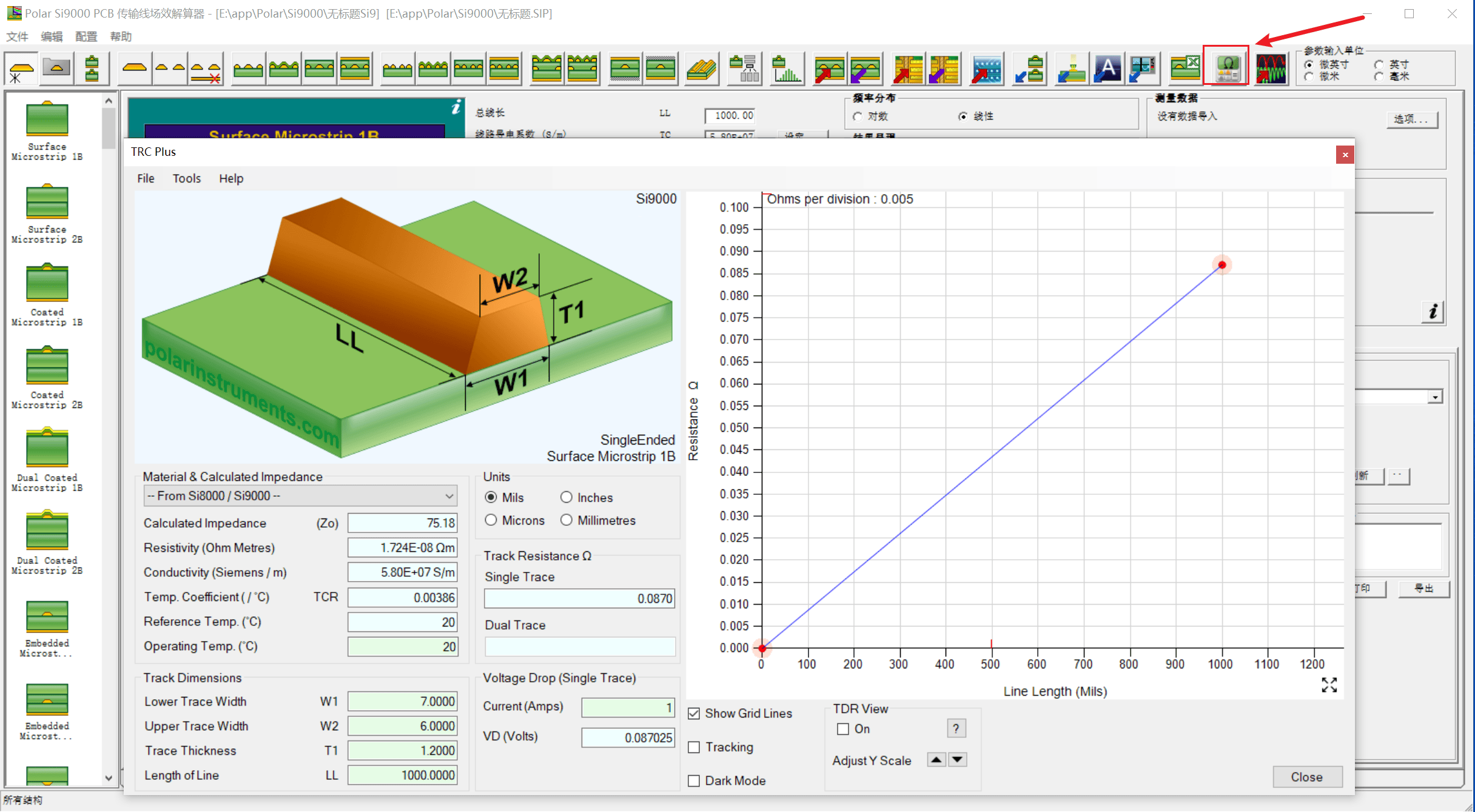Image resolution: width=1475 pixels, height=812 pixels.
Task: Click the histogram chart toolbar icon
Action: click(787, 68)
